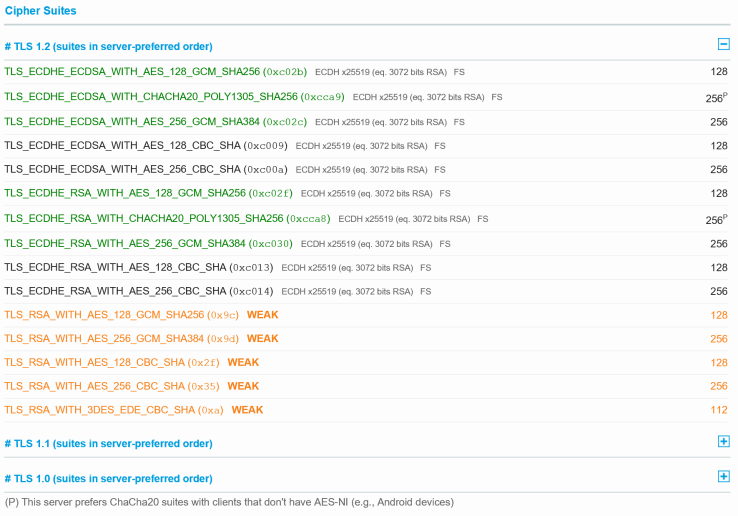The width and height of the screenshot is (738, 516).
Task: Select TLS_ECDHE_RSA_WITH_AES_256_GCM_SHA384 suite name
Action: click(125, 243)
